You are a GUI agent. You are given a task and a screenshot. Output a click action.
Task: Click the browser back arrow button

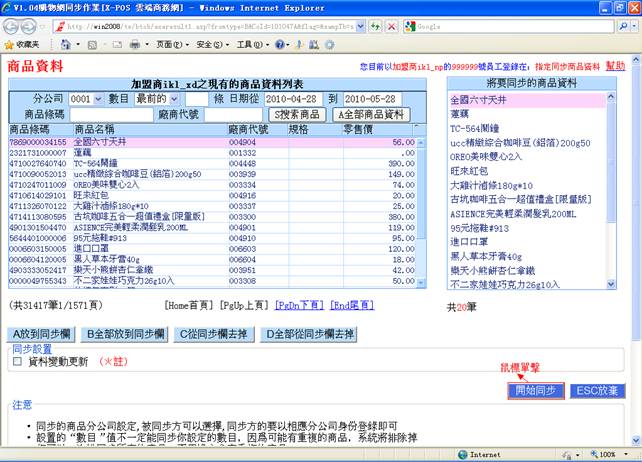(x=12, y=26)
